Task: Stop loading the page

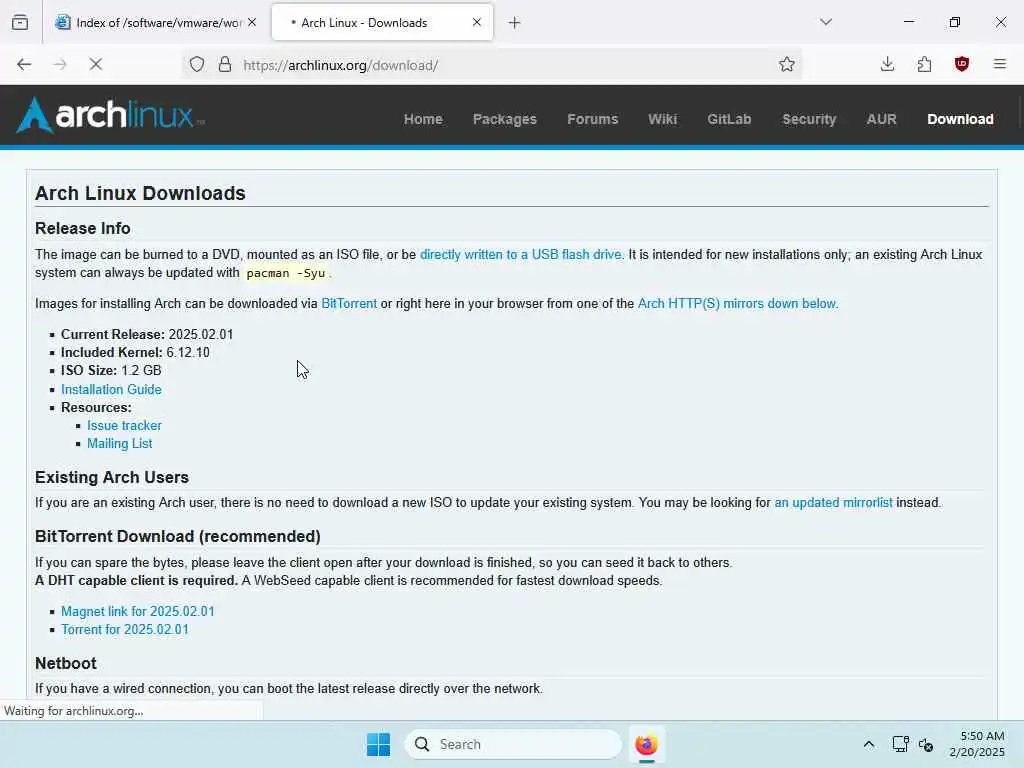Action: click(96, 64)
